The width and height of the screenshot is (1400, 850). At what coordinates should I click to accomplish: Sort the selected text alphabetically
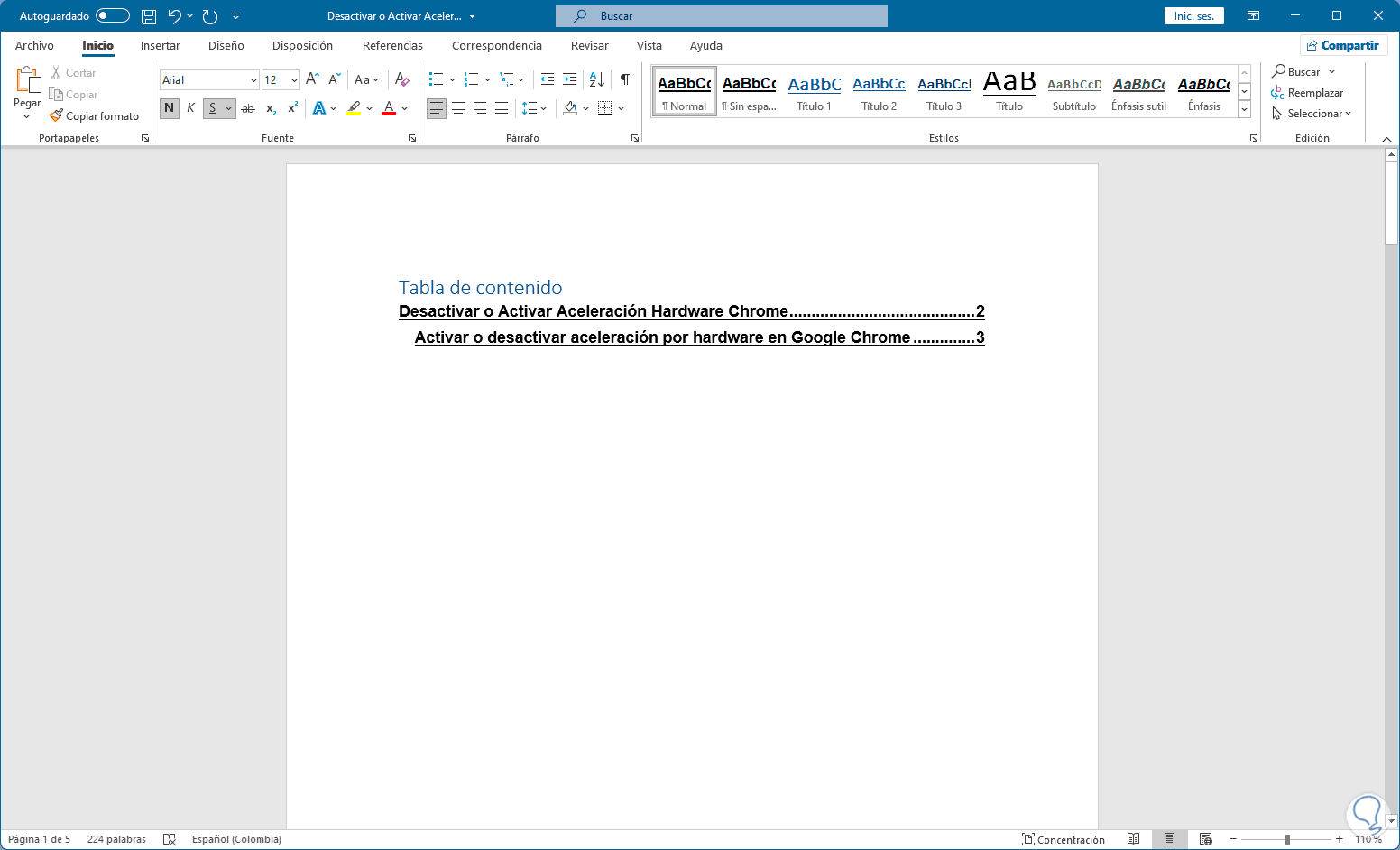click(x=597, y=79)
